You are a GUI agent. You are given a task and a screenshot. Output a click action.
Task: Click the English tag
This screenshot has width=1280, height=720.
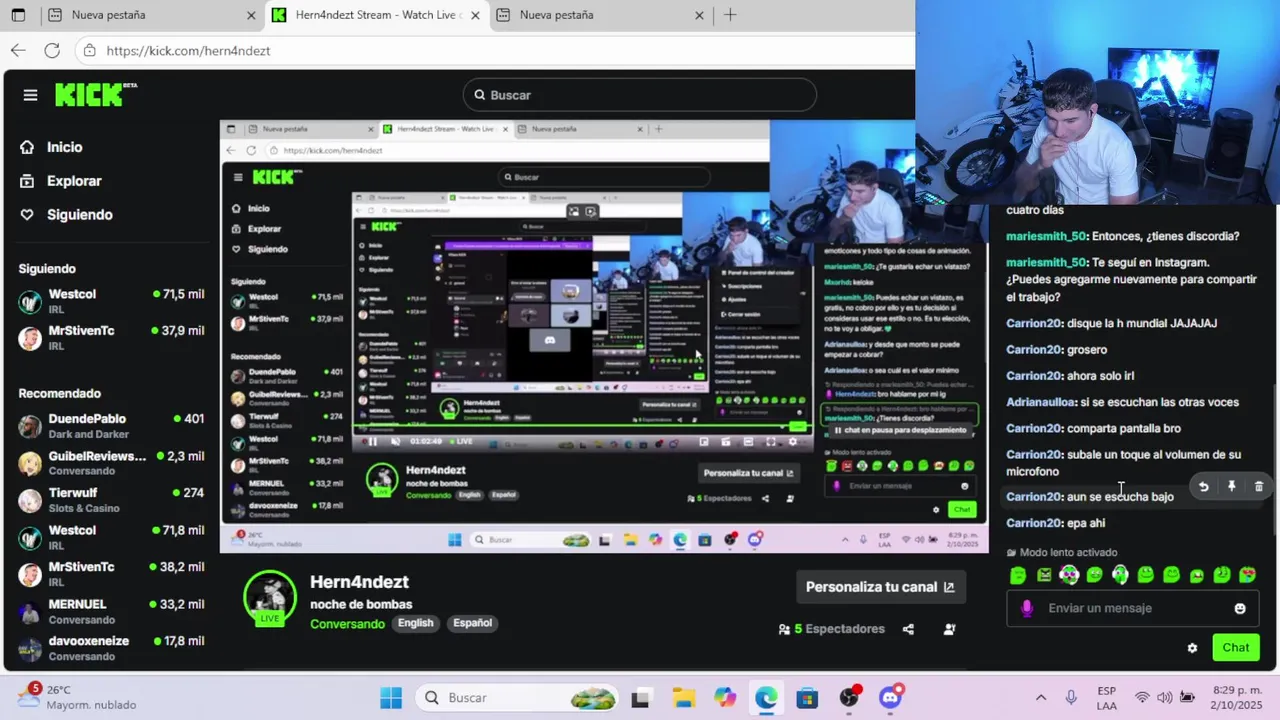(415, 623)
